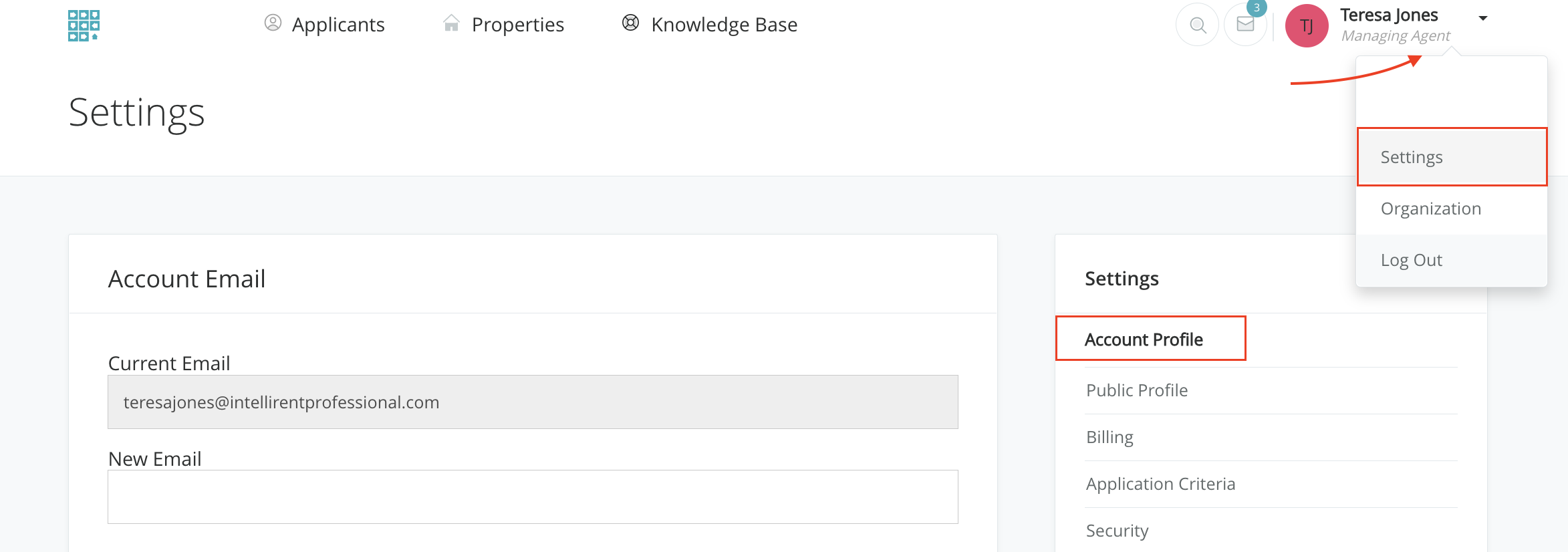Screen dimensions: 1568x552
Task: Open Application Criteria settings
Action: (x=1160, y=484)
